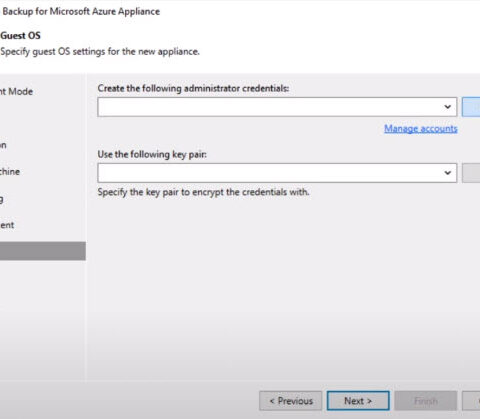Click the 'Specify the key pair to encrypt' hint

click(203, 192)
